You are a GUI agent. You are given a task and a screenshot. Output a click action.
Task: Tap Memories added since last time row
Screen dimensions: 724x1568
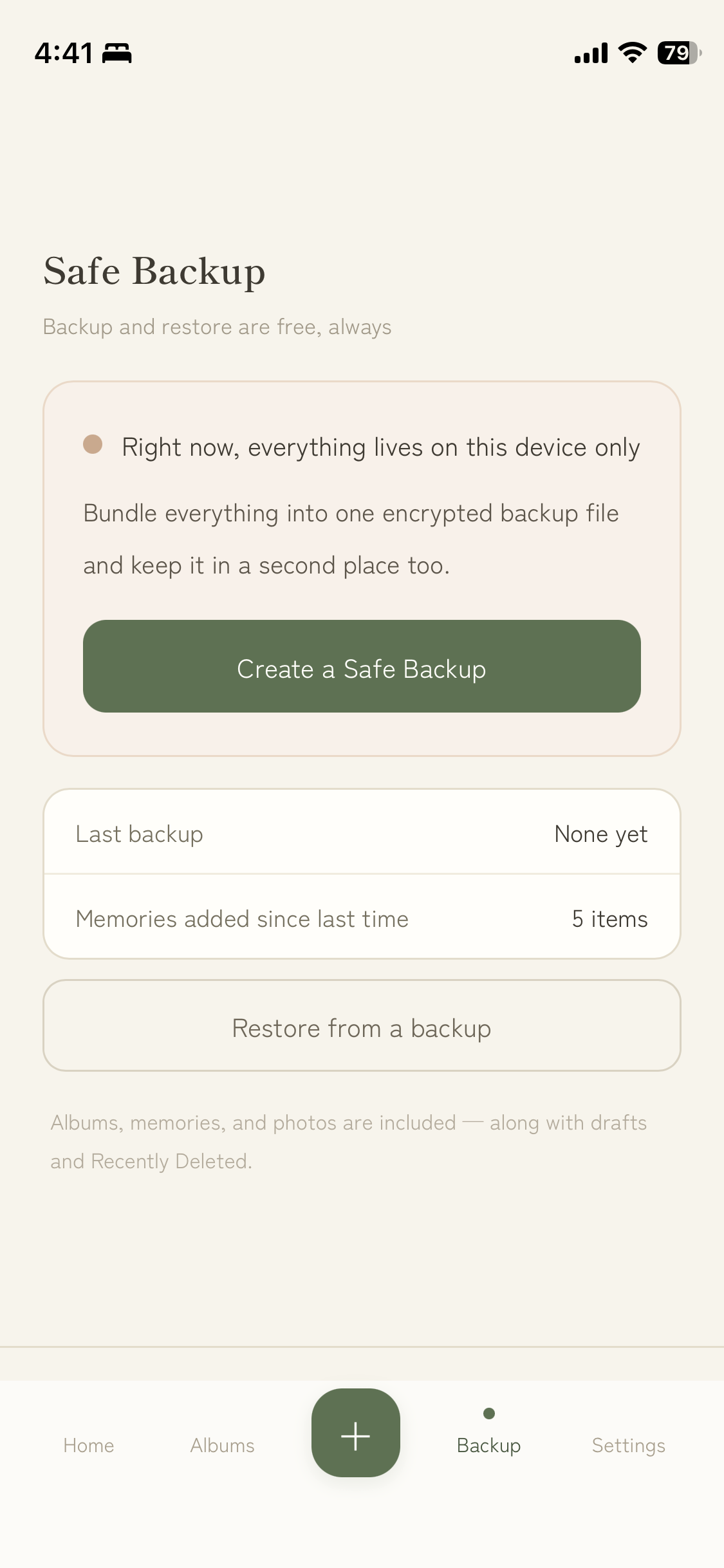[x=362, y=917]
